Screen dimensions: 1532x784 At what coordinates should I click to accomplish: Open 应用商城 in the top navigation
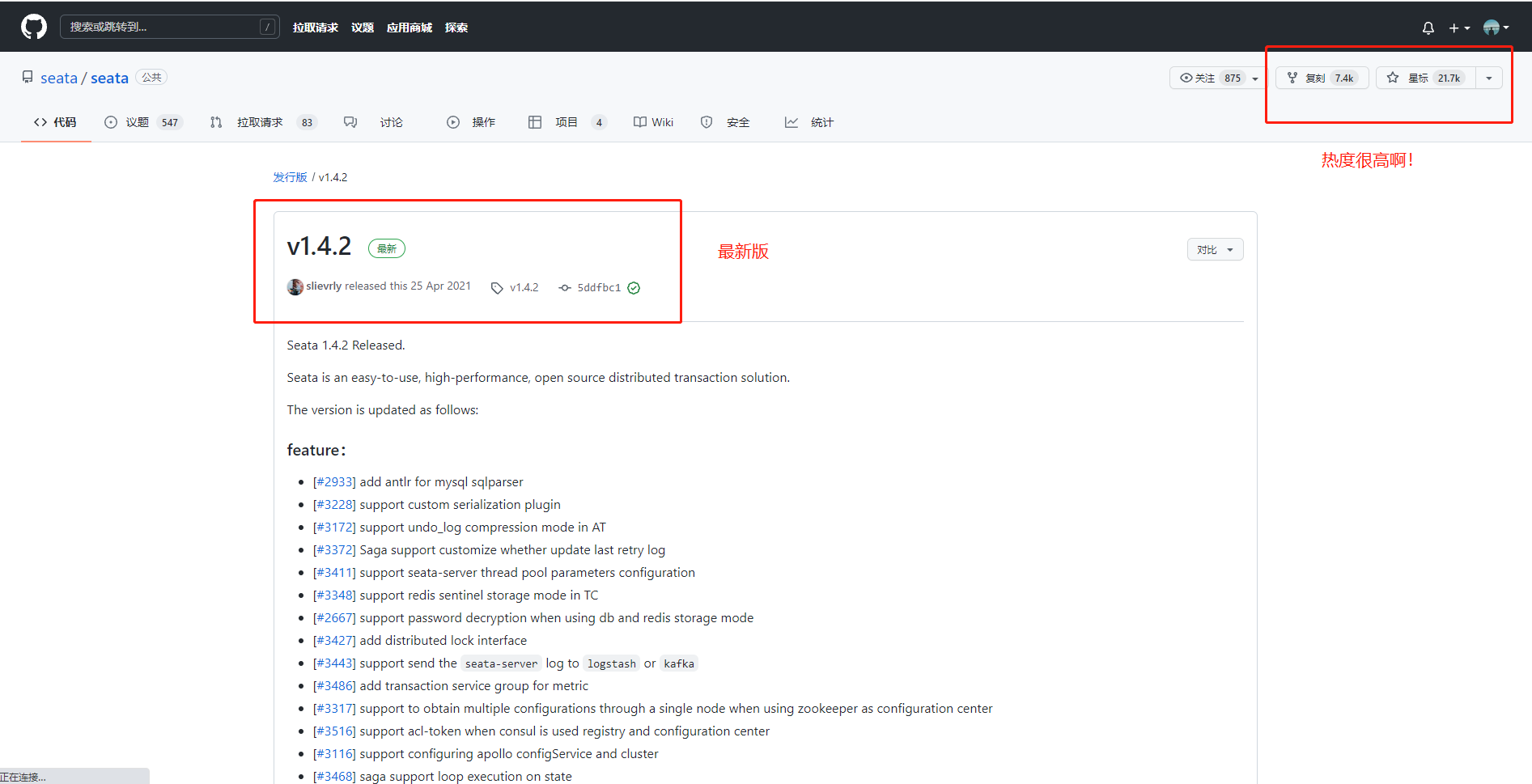(410, 28)
